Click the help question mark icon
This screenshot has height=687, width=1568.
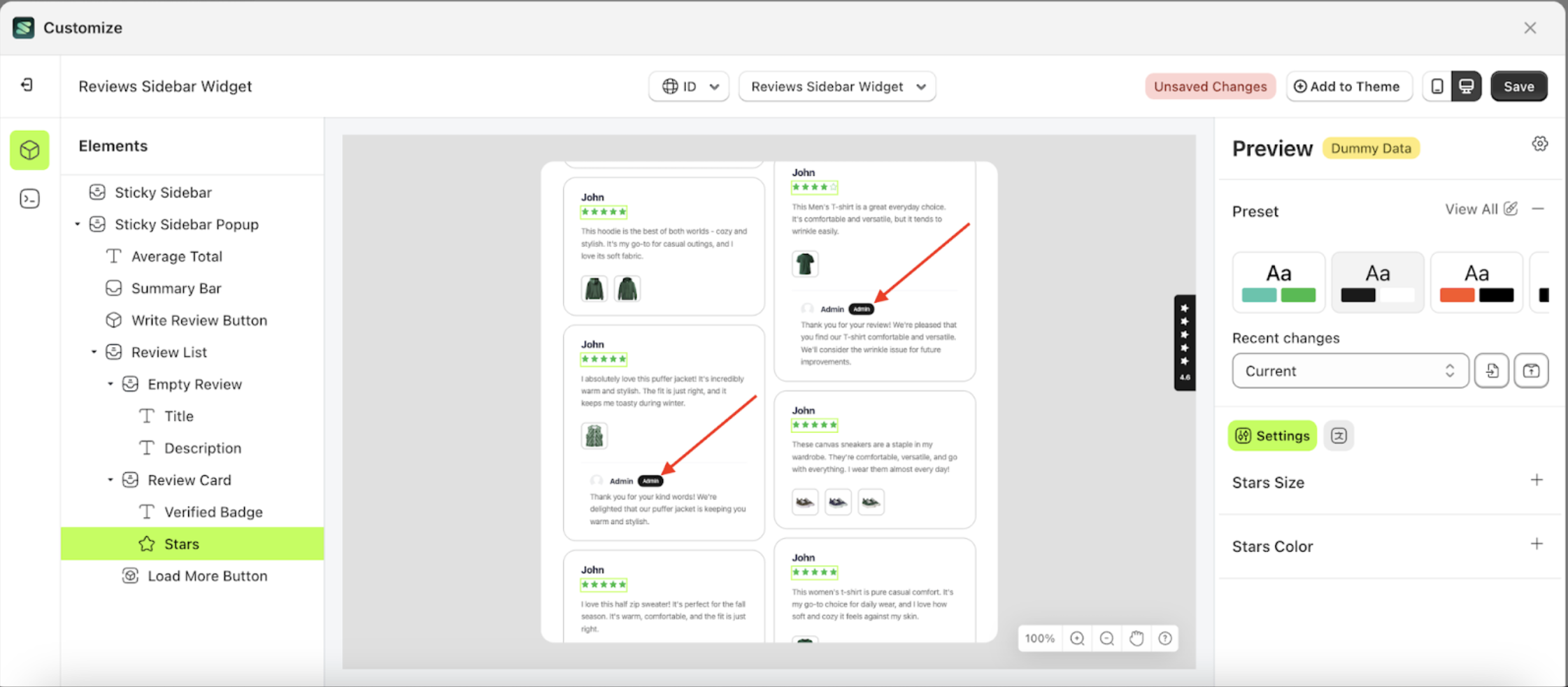point(1164,638)
